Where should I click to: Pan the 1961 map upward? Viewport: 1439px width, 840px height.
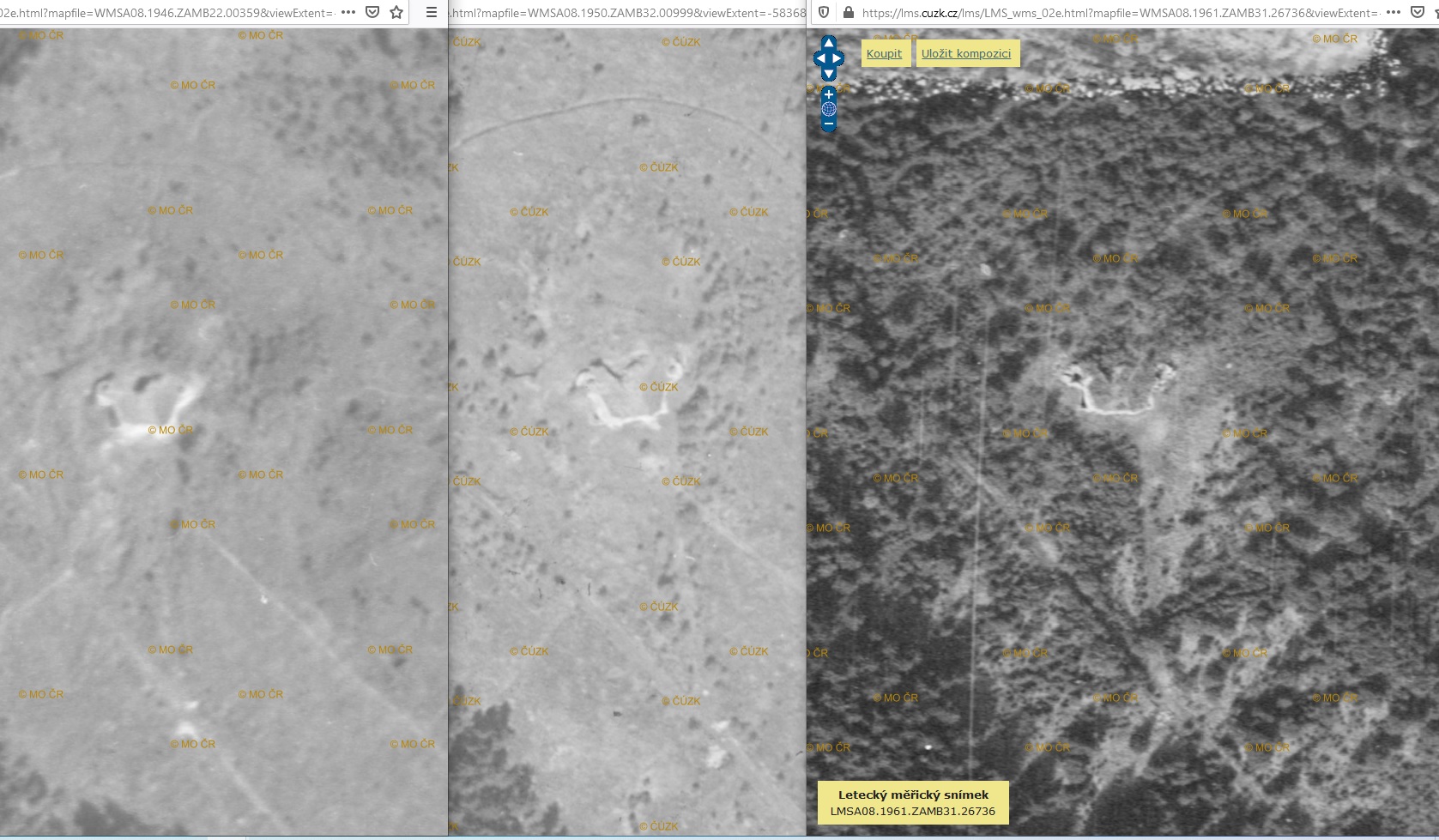coord(829,43)
